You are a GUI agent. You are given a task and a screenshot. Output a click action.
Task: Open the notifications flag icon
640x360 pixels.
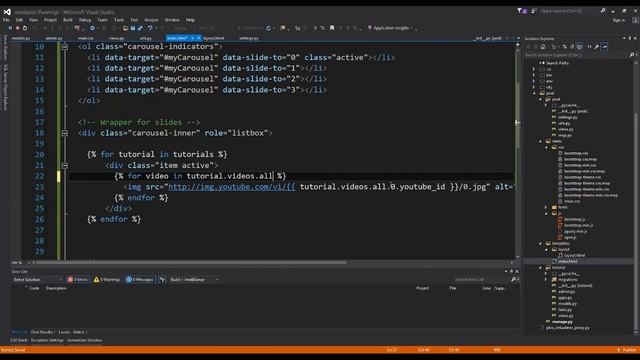pyautogui.click(x=521, y=11)
